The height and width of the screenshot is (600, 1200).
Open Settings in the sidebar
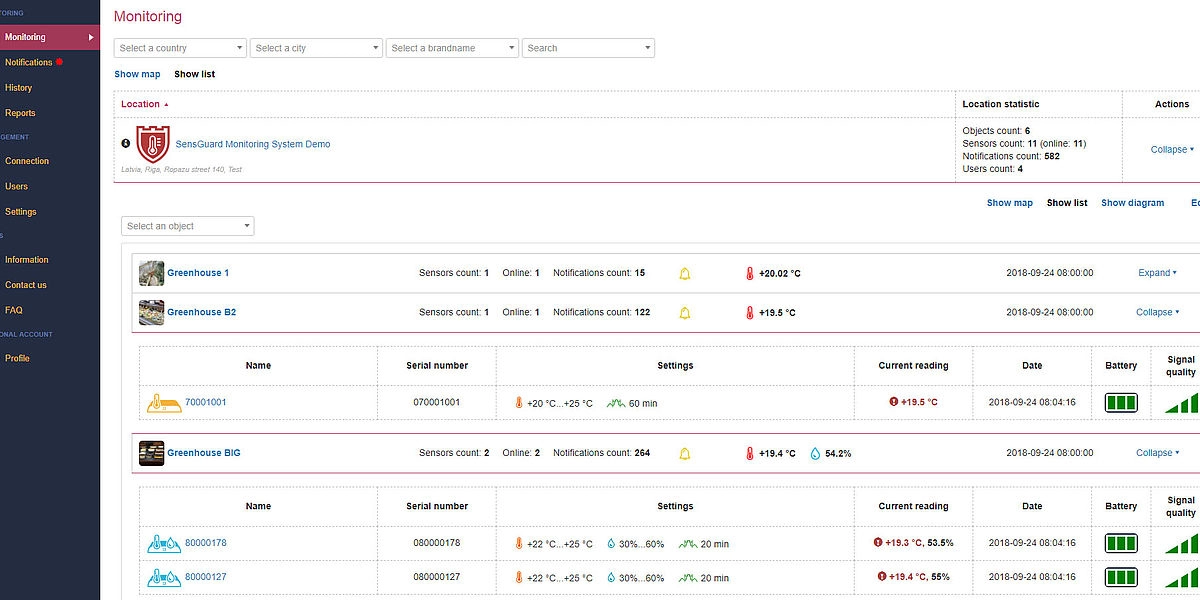[x=21, y=212]
